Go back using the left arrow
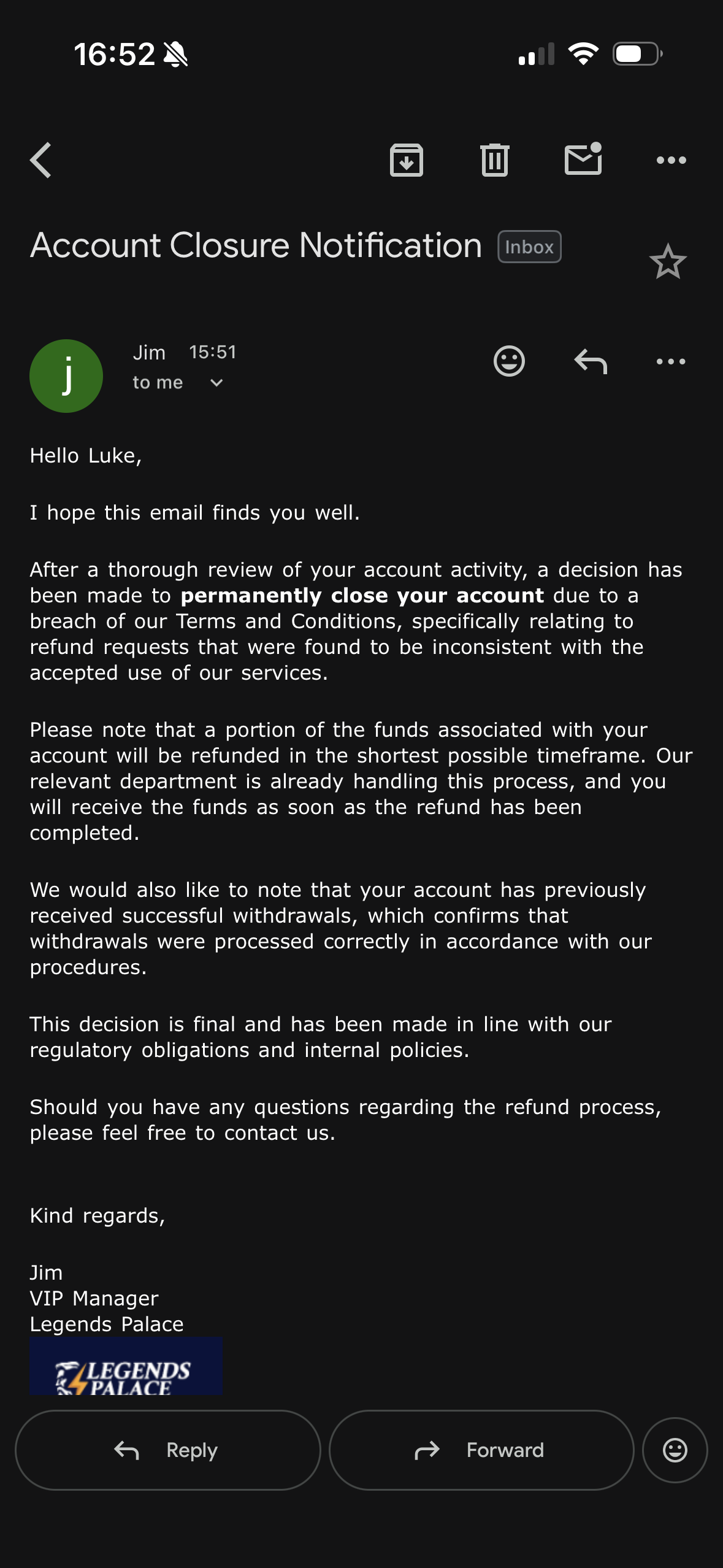The width and height of the screenshot is (723, 1568). point(41,160)
